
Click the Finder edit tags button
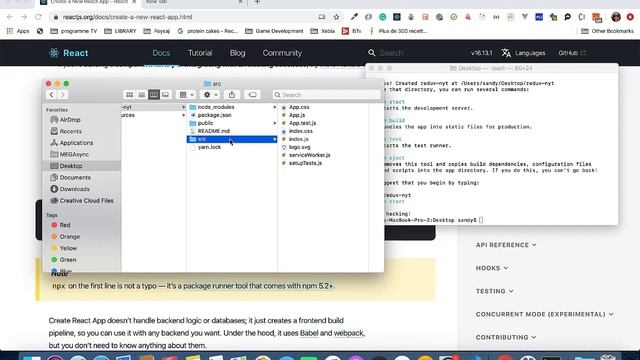[x=252, y=95]
